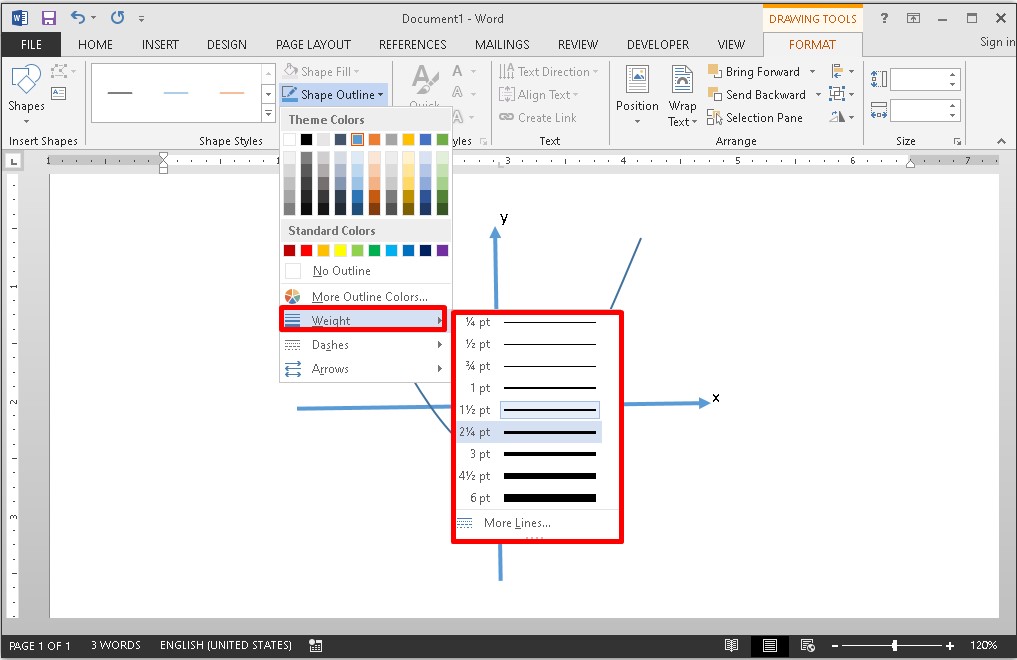Pick the red standard color swatch
The image size is (1017, 660).
point(307,251)
